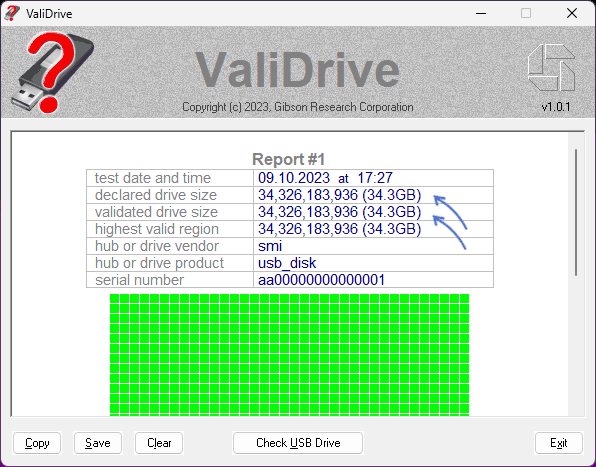
Task: Select the declared drive size value
Action: point(339,195)
